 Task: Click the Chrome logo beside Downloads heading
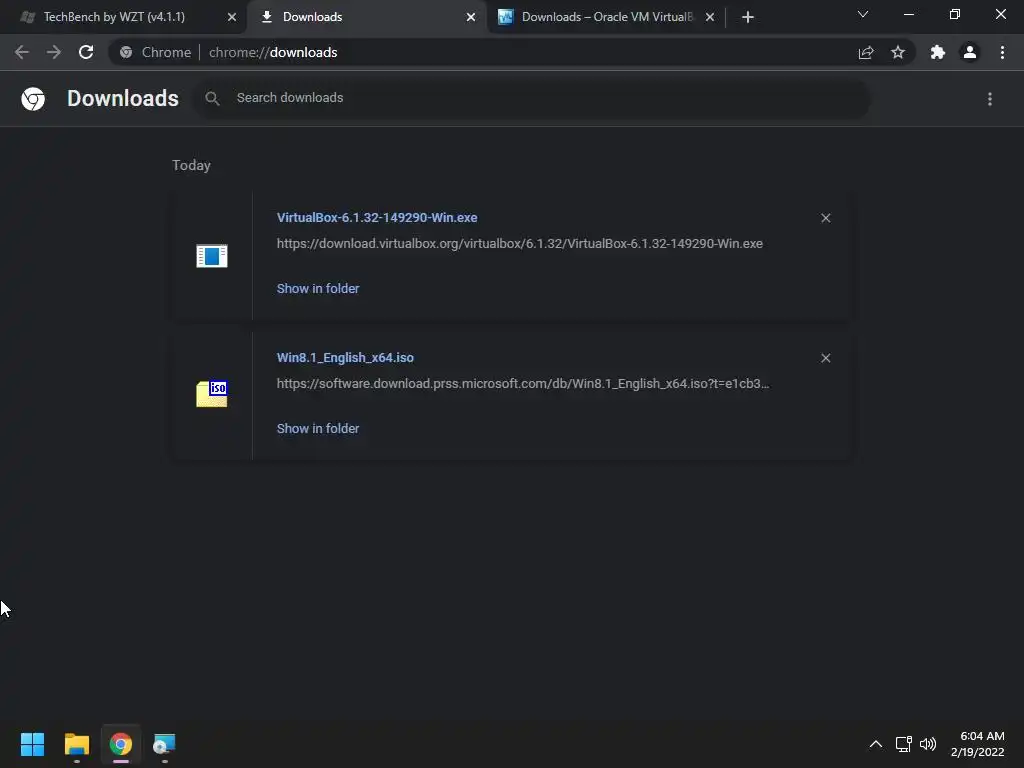33,99
